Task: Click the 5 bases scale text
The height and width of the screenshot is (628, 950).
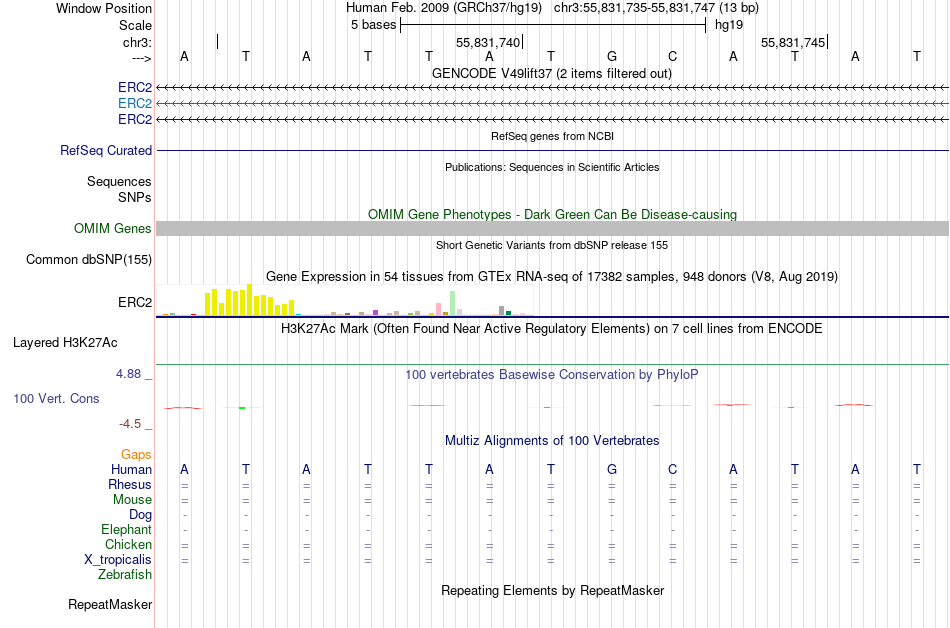Action: (373, 25)
